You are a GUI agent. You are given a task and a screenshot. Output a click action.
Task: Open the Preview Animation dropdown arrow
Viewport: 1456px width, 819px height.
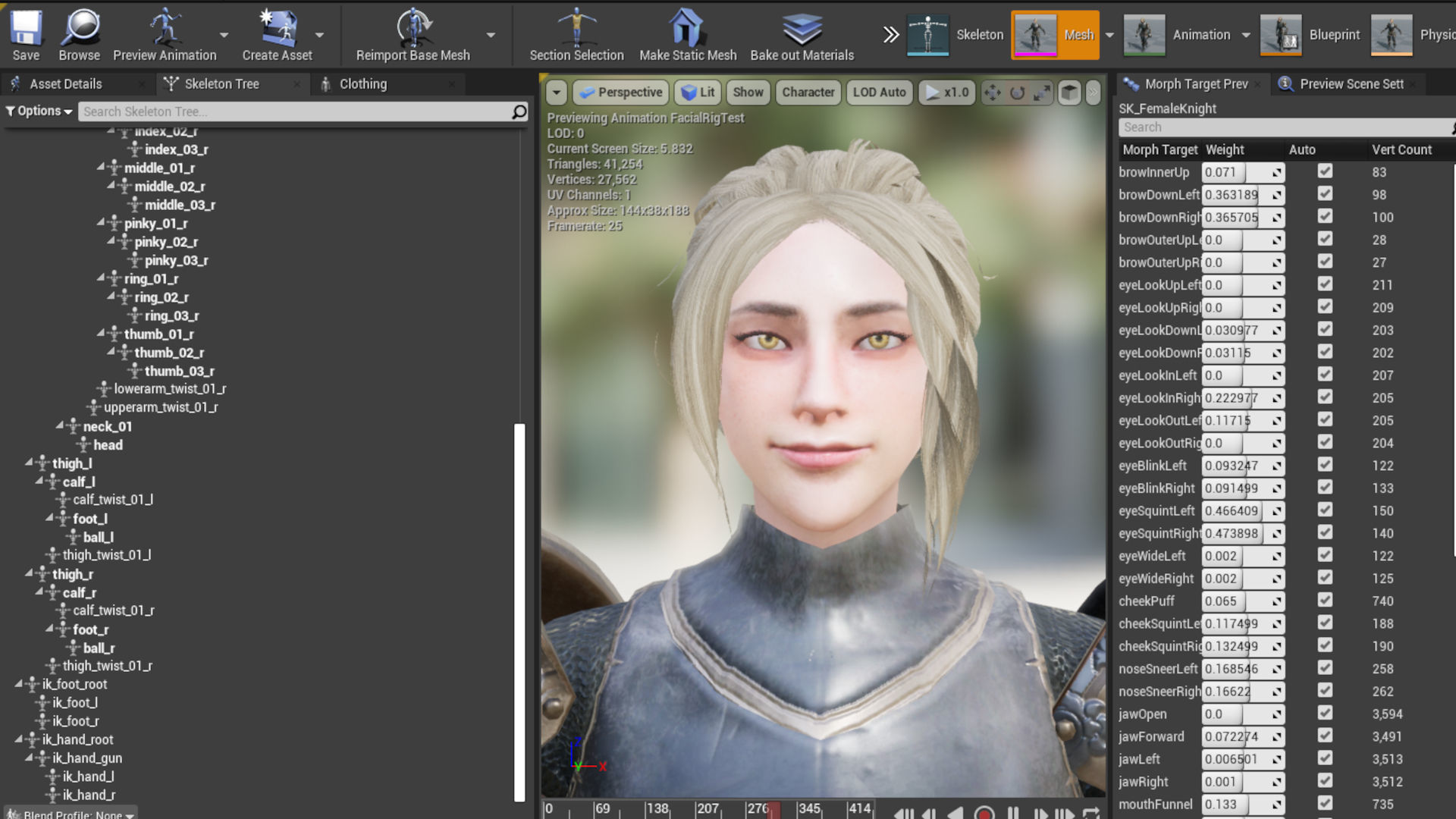click(224, 35)
